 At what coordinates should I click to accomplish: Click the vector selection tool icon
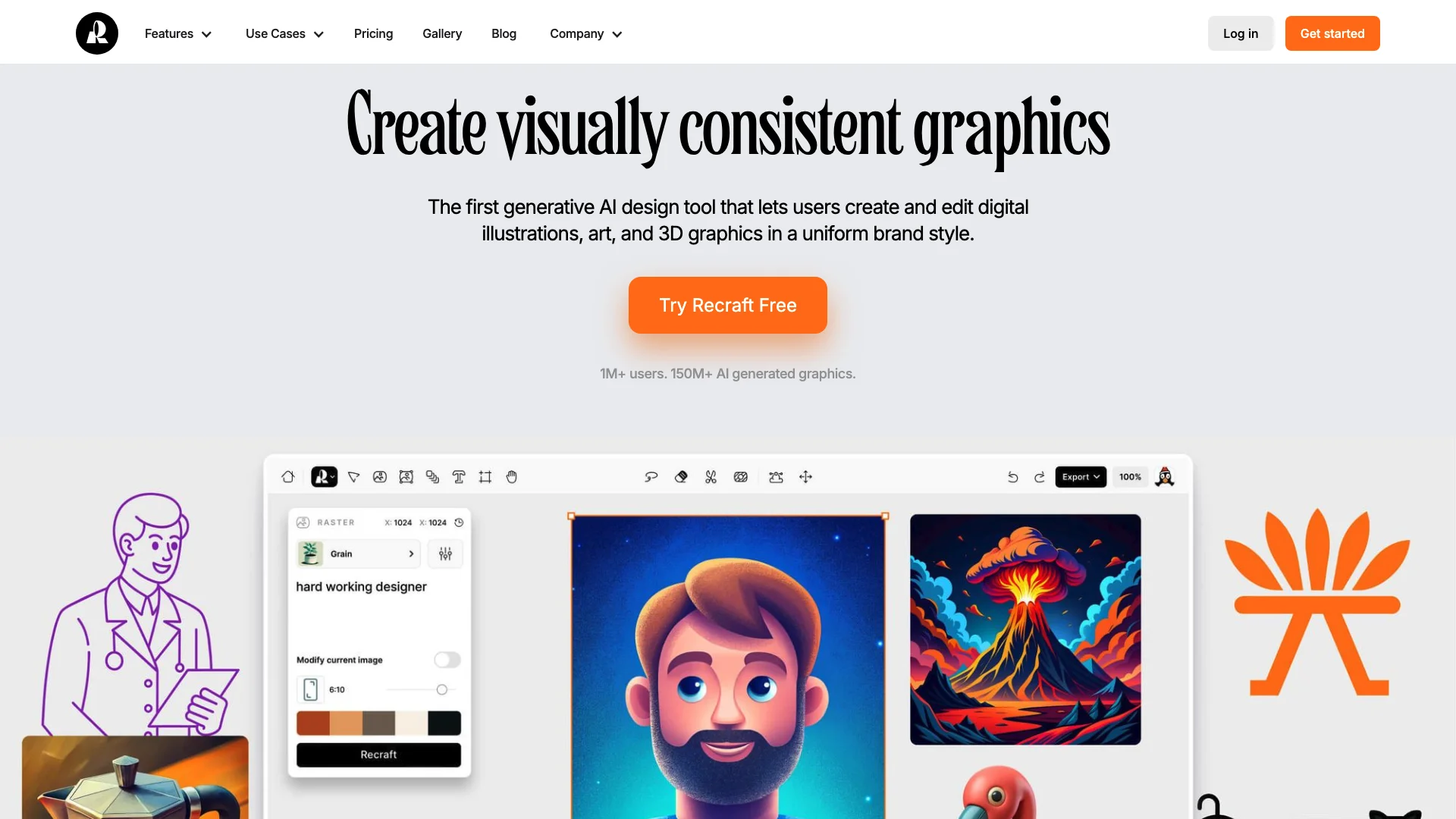354,476
